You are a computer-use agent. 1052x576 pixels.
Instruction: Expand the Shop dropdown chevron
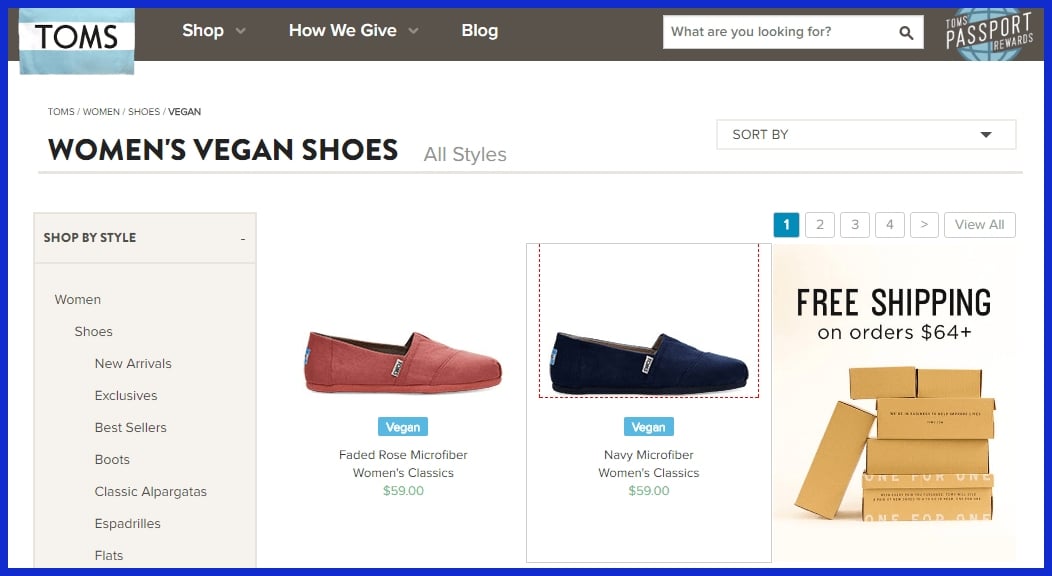pos(241,31)
